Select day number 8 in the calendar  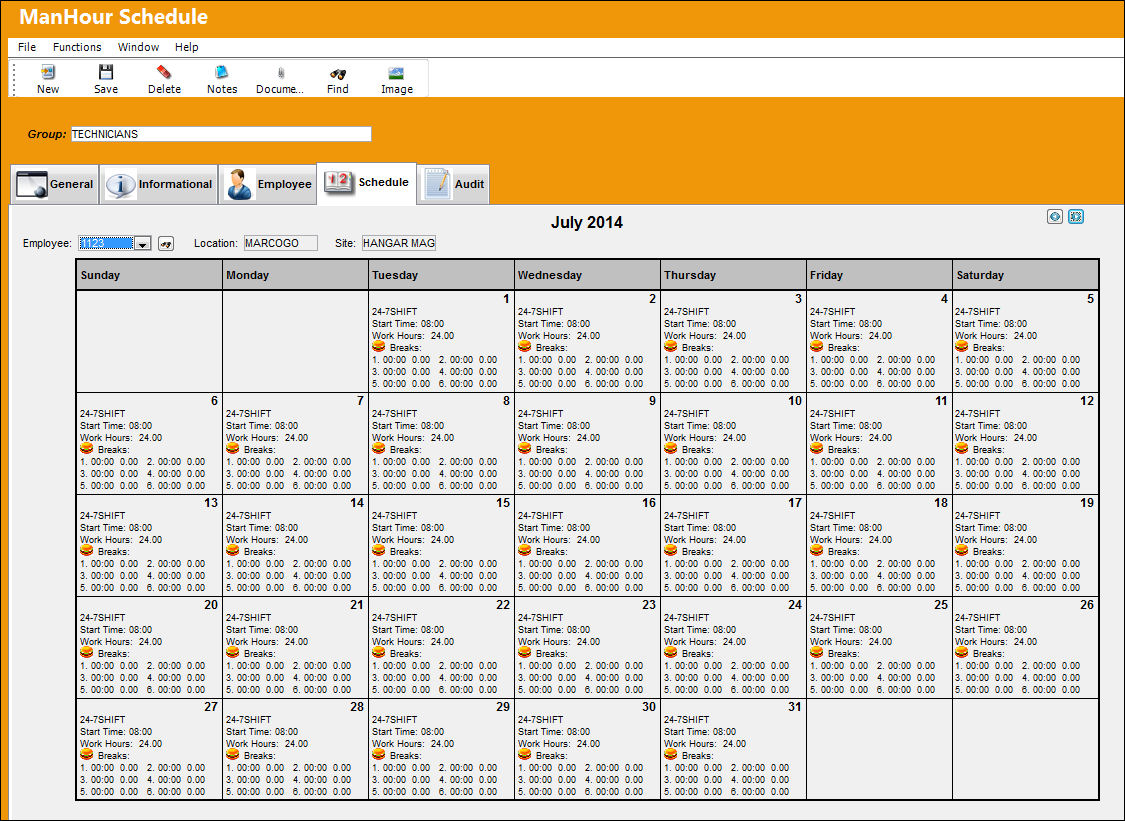click(507, 400)
